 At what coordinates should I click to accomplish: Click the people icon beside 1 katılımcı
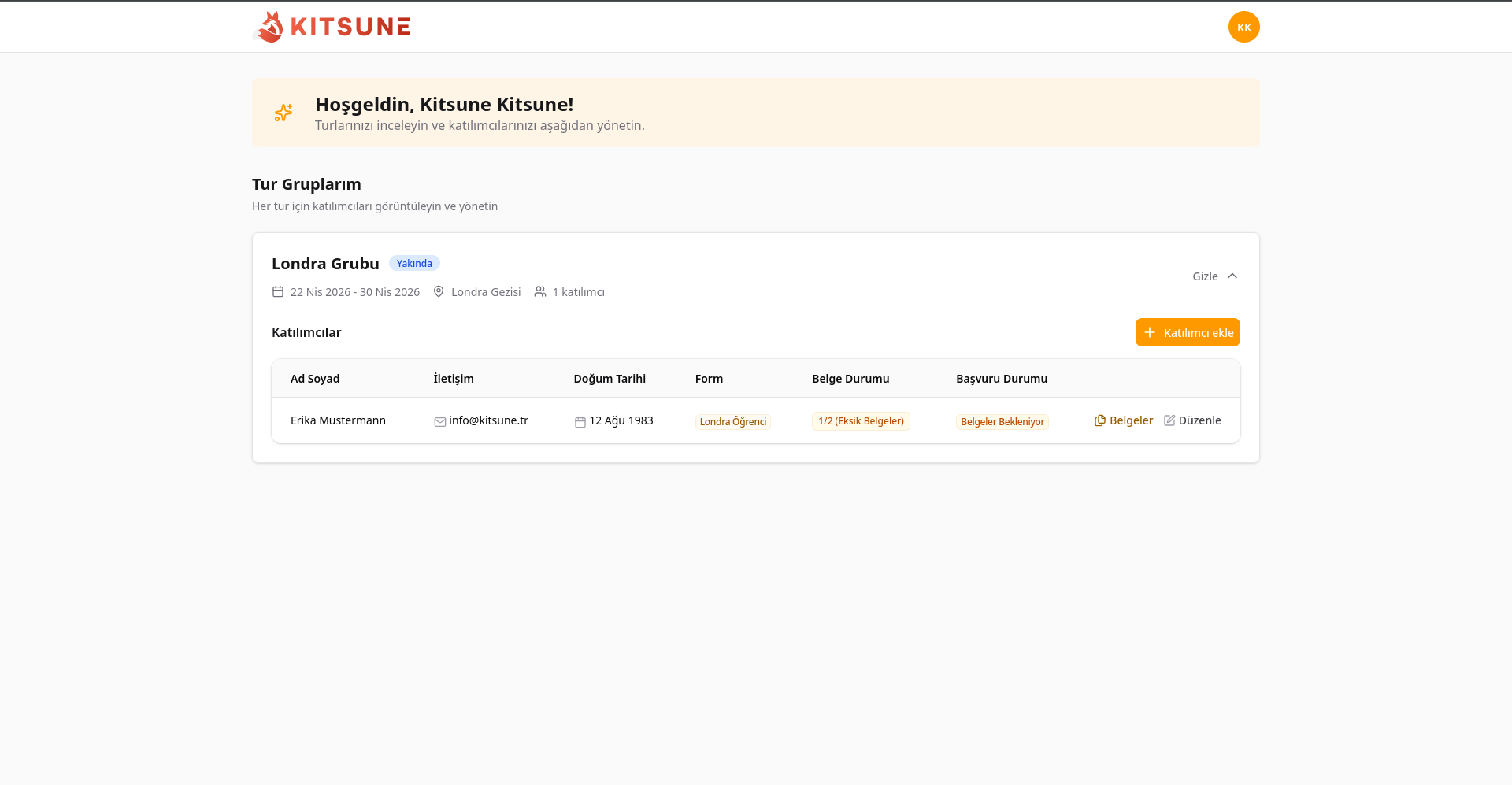point(540,291)
